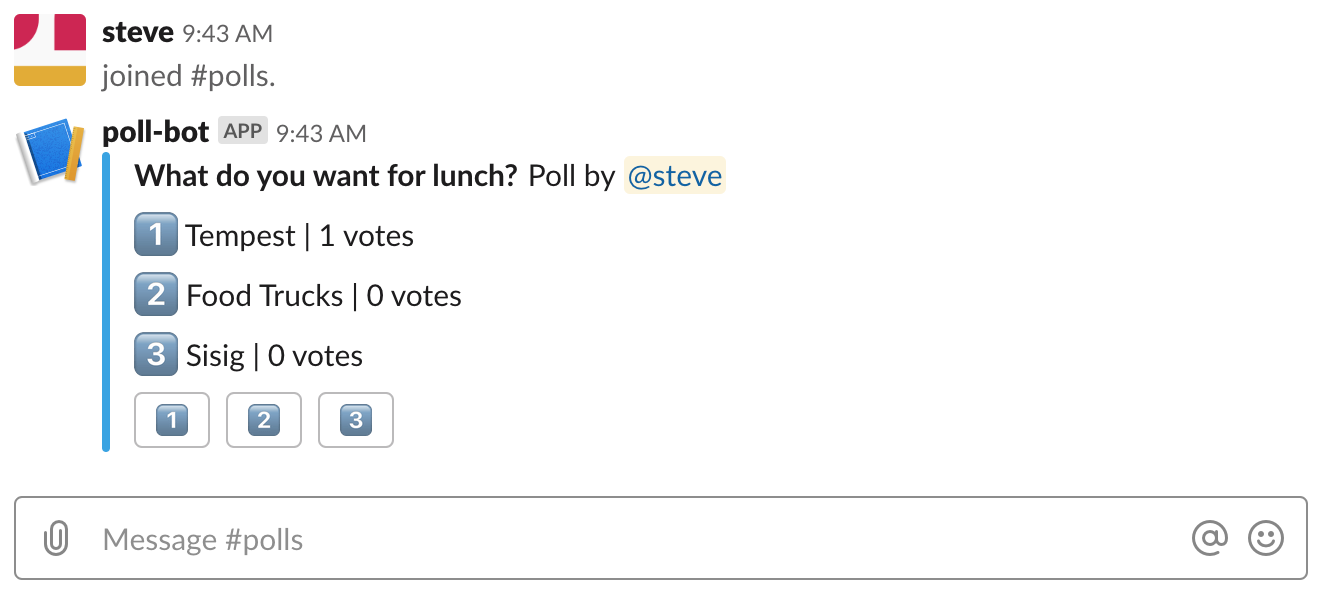The height and width of the screenshot is (592, 1320).
Task: Click the steve username
Action: click(138, 32)
